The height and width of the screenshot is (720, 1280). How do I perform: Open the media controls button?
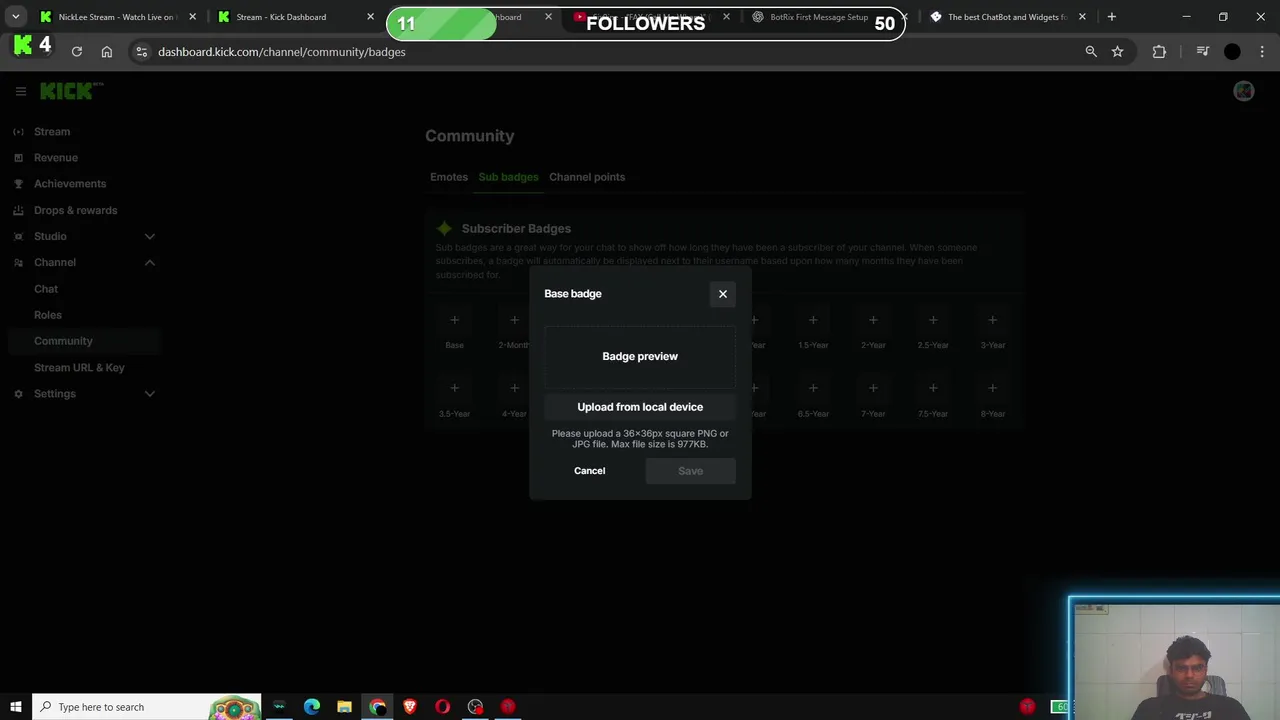[x=1203, y=52]
